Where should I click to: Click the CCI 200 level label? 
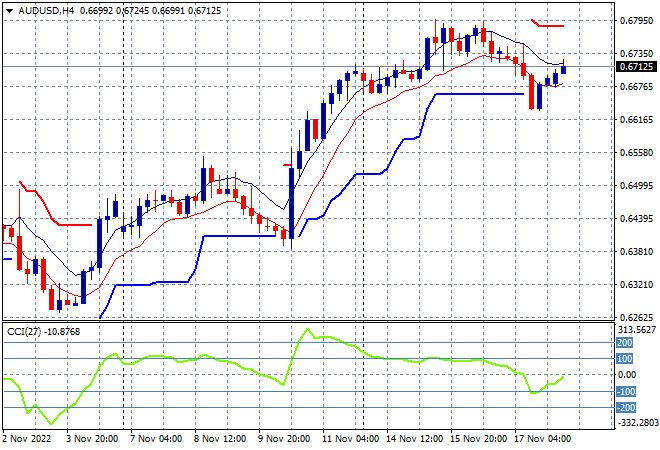pyautogui.click(x=625, y=343)
